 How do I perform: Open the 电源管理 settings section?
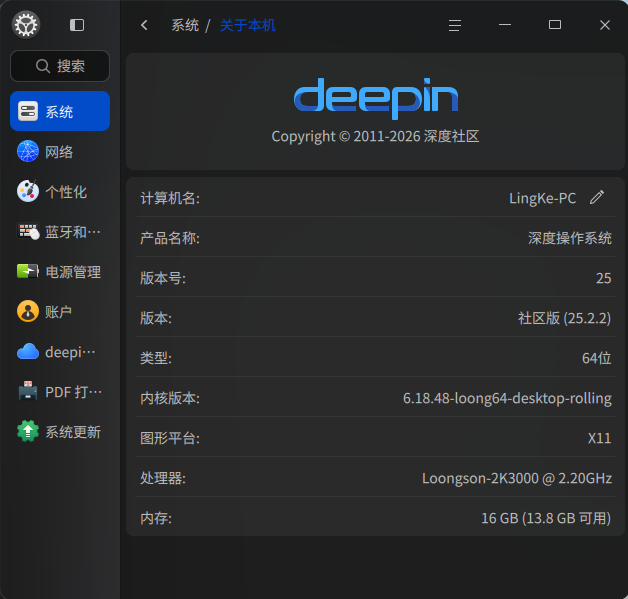point(60,272)
